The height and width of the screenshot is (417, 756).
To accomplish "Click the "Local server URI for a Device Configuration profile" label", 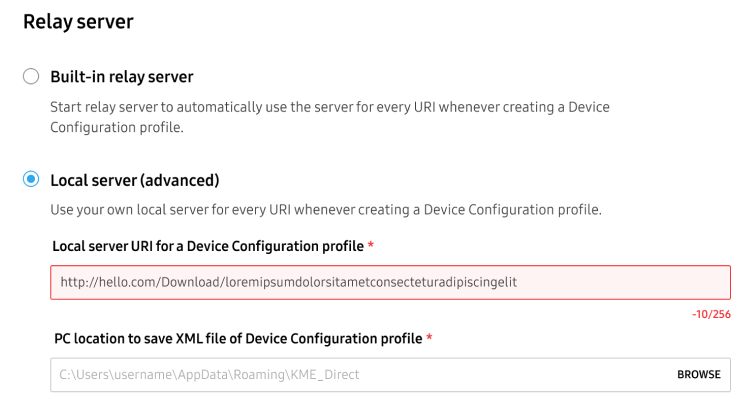I will (x=208, y=246).
